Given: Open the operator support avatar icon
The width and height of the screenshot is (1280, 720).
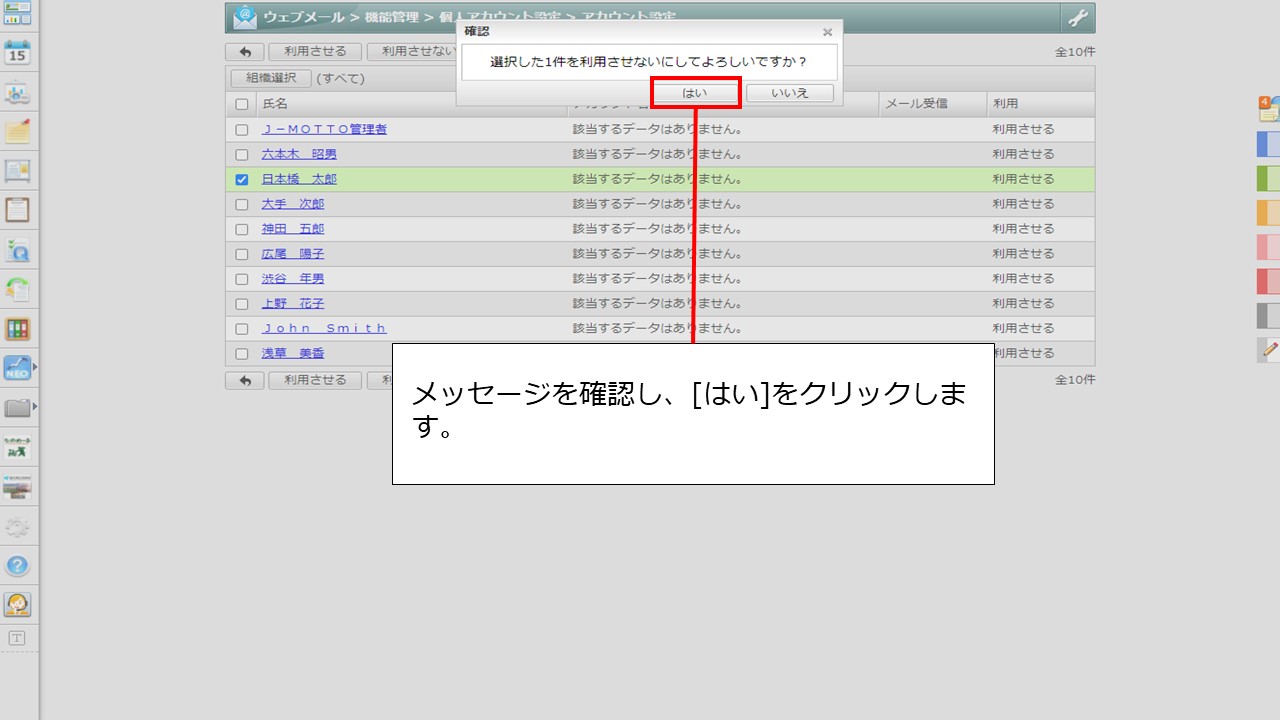Looking at the screenshot, I should [x=17, y=605].
